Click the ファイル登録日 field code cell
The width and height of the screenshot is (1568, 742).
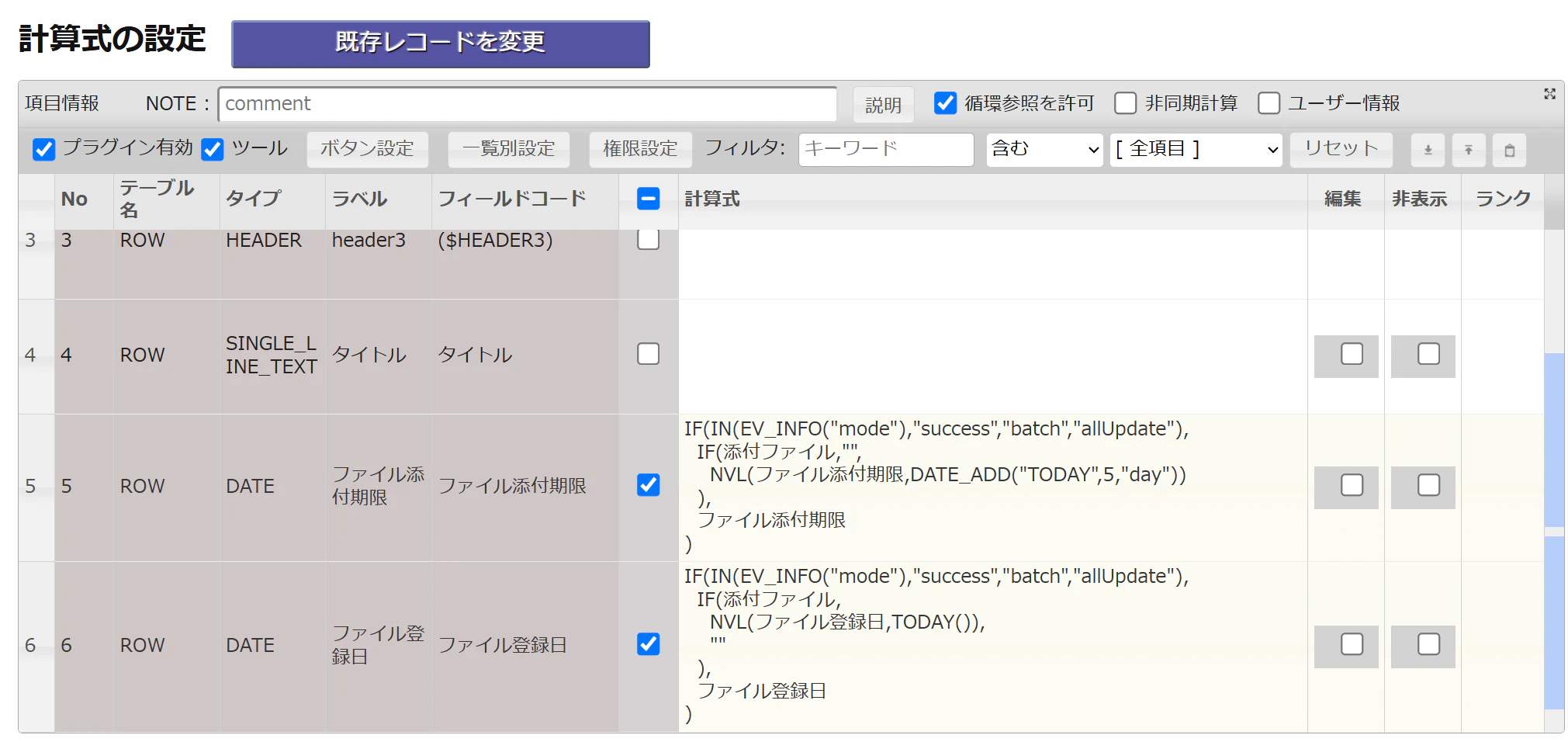[x=525, y=646]
